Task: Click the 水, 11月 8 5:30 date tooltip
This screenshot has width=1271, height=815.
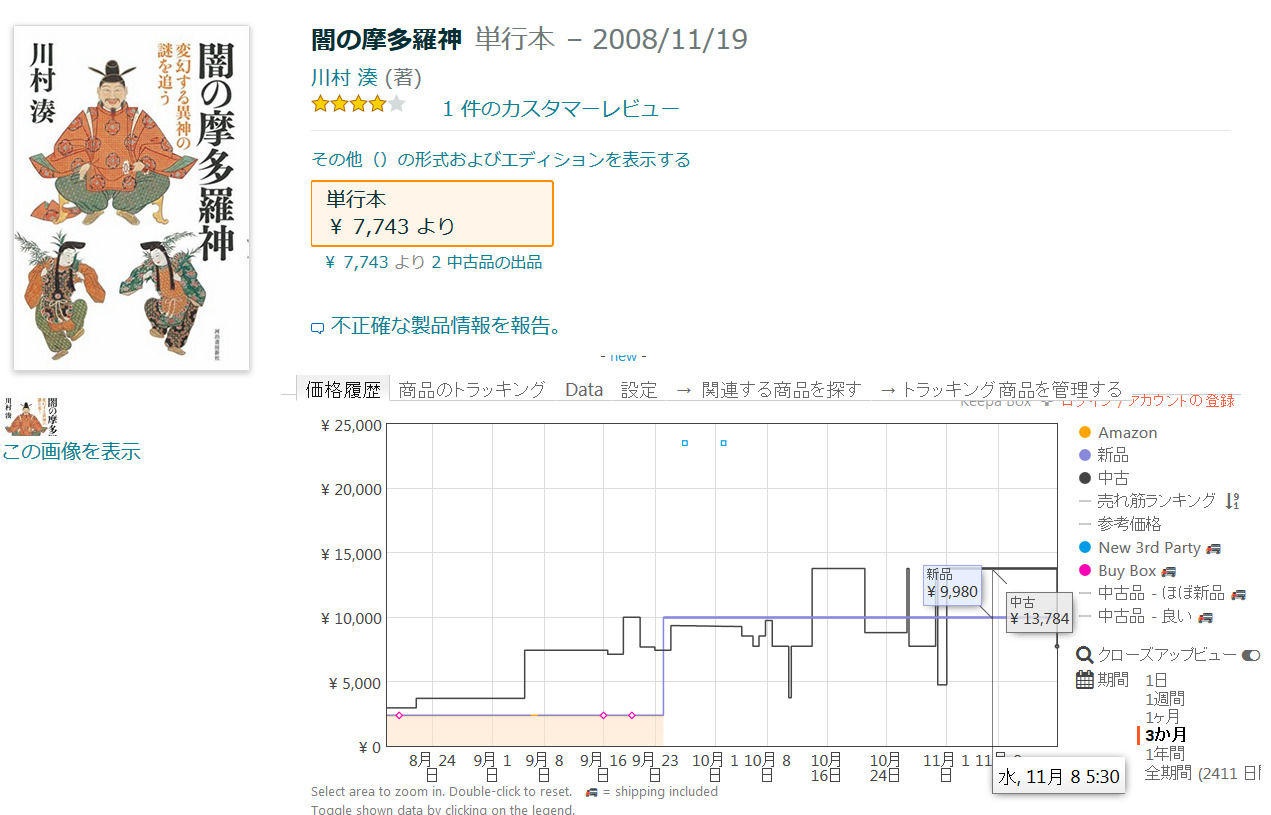Action: (x=1058, y=776)
